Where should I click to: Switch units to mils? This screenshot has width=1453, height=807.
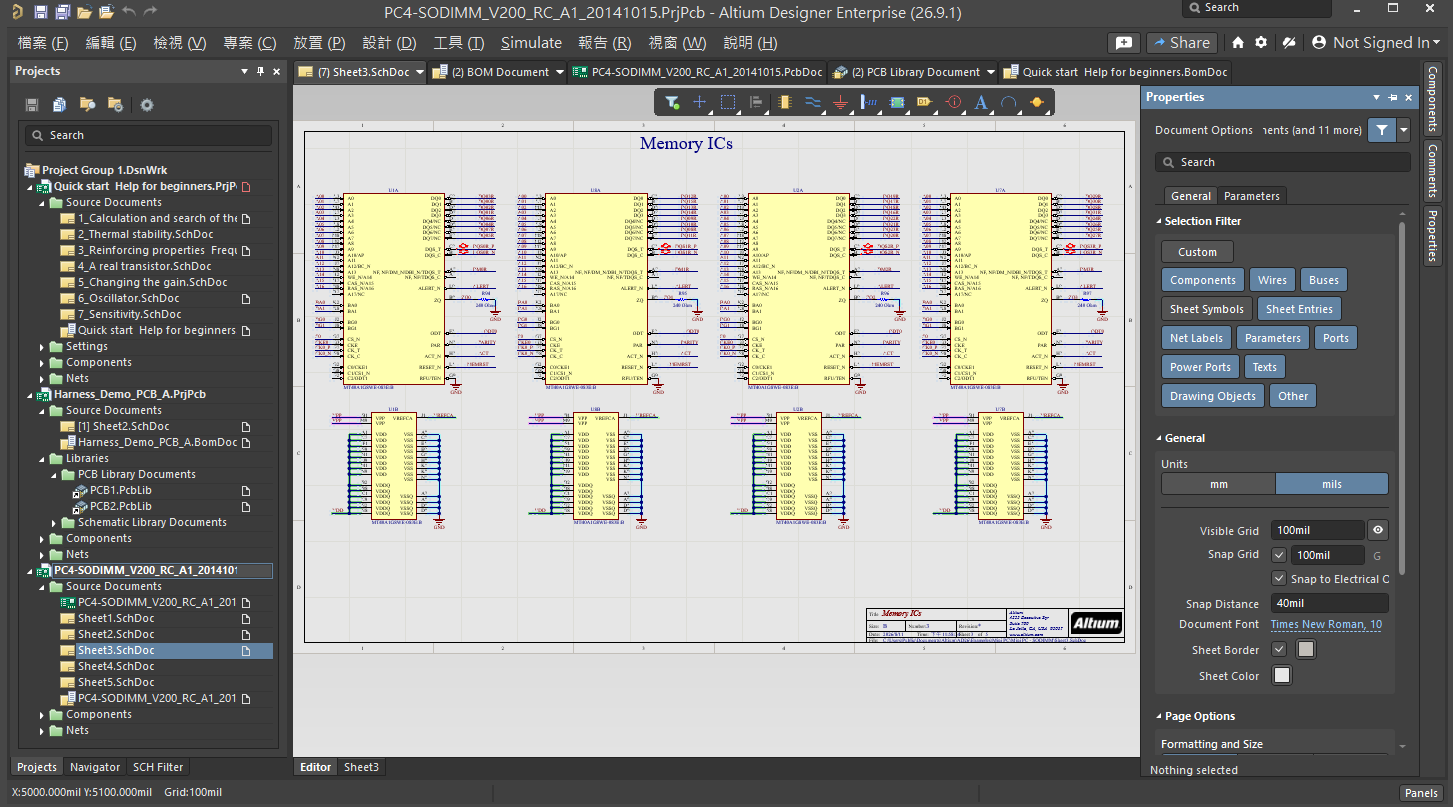[1332, 484]
